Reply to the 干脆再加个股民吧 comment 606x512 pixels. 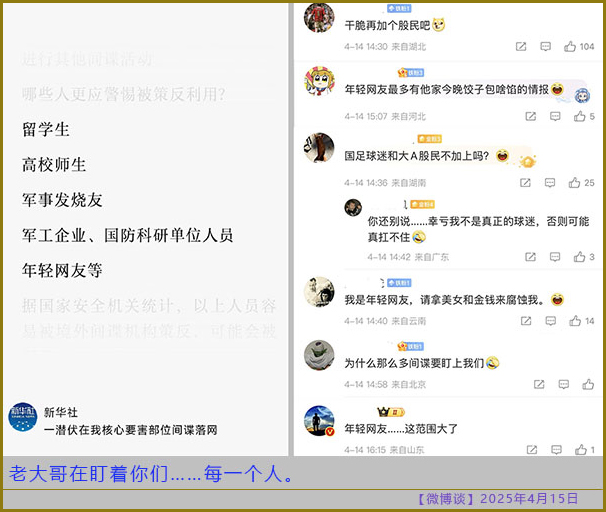(x=546, y=47)
